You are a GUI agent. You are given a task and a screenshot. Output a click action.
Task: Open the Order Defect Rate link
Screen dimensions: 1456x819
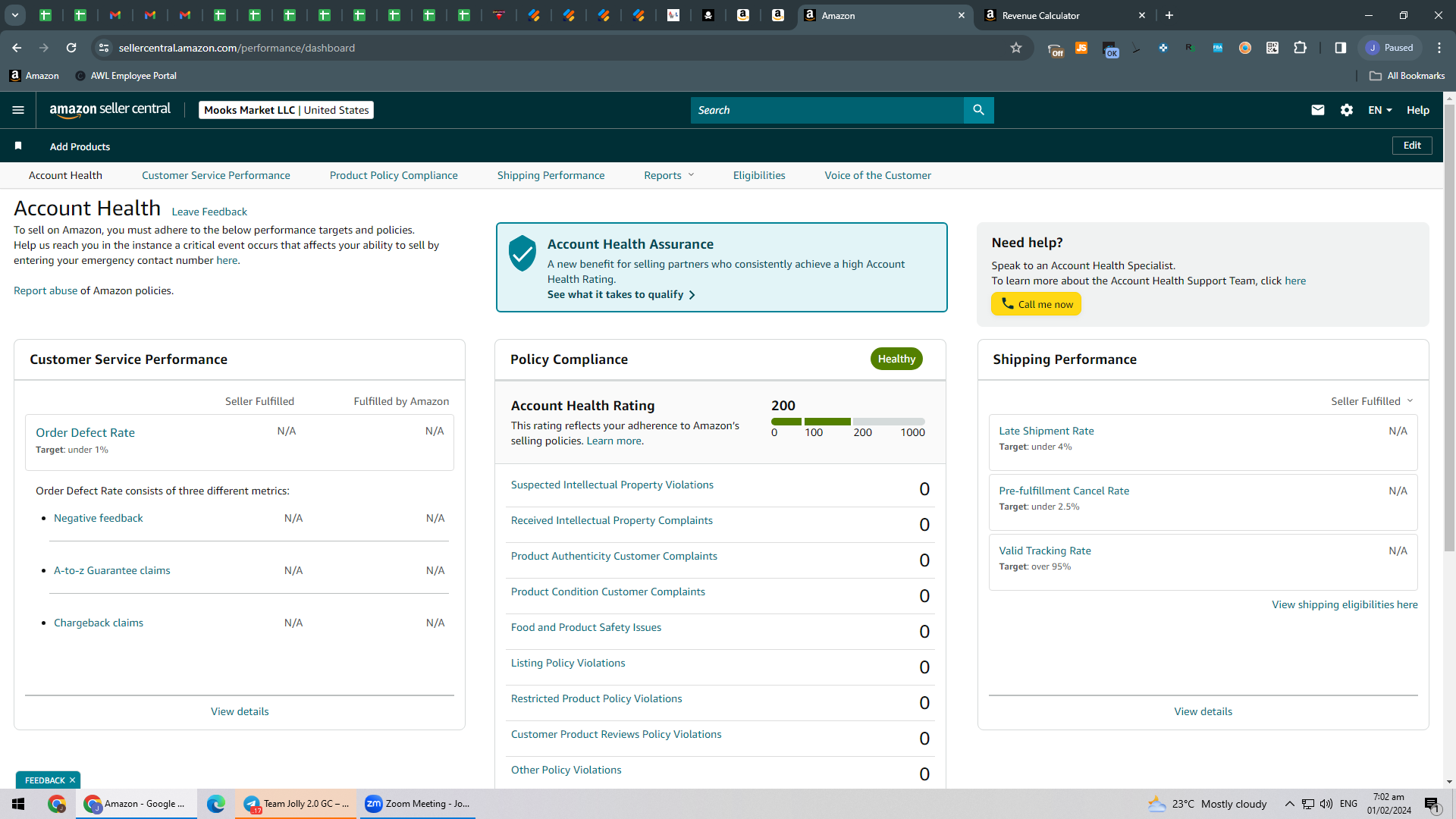[85, 432]
